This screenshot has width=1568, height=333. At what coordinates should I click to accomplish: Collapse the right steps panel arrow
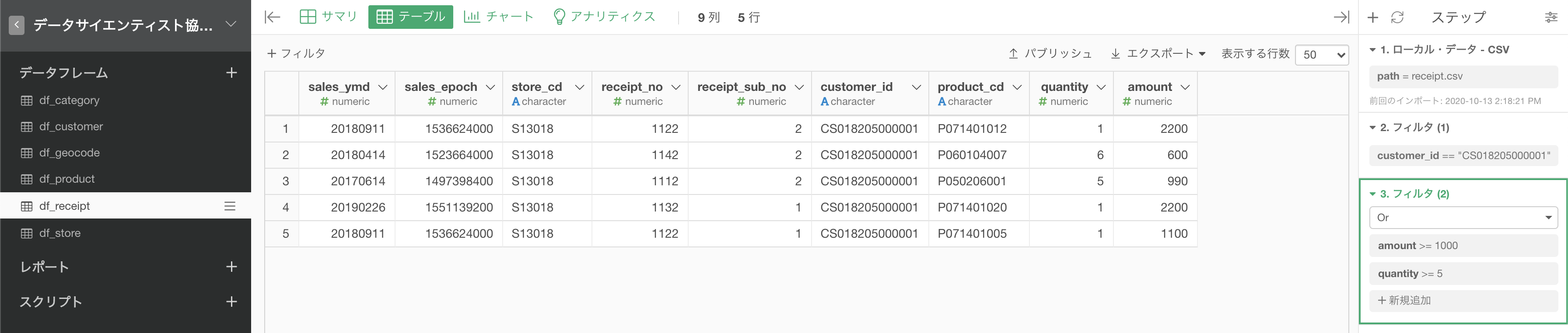click(x=1341, y=17)
